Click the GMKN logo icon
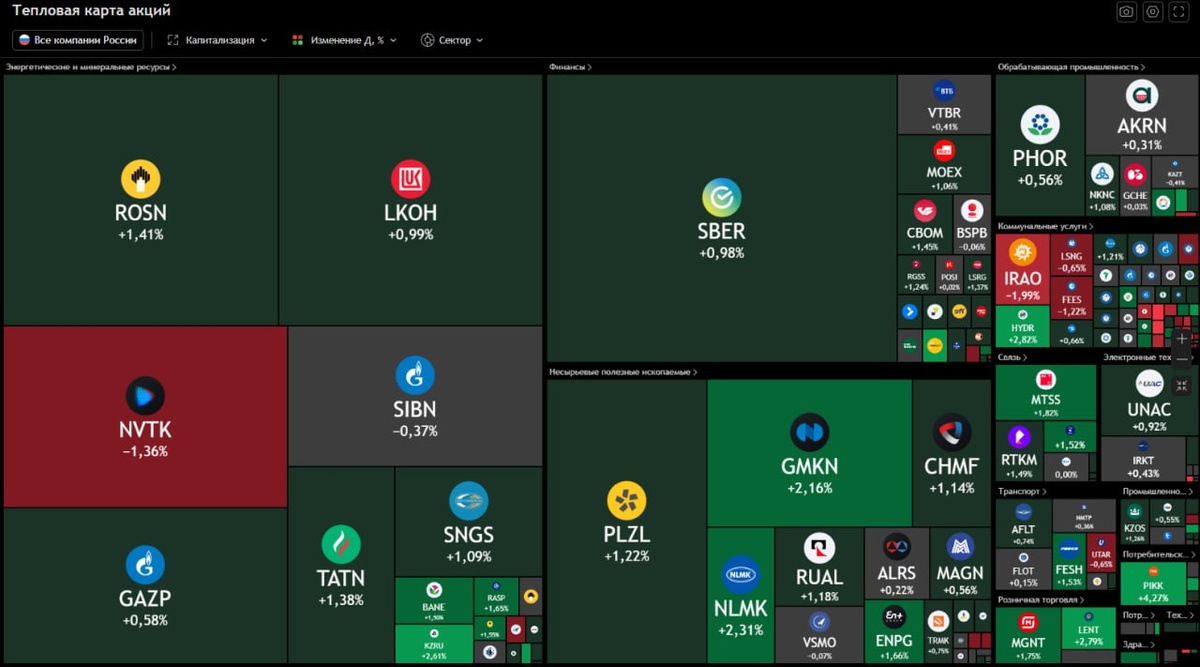The height and width of the screenshot is (667, 1200). (810, 433)
